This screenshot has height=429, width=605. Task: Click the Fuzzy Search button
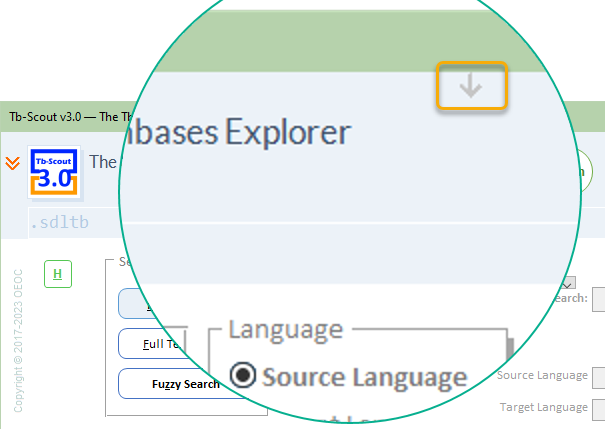click(x=170, y=384)
